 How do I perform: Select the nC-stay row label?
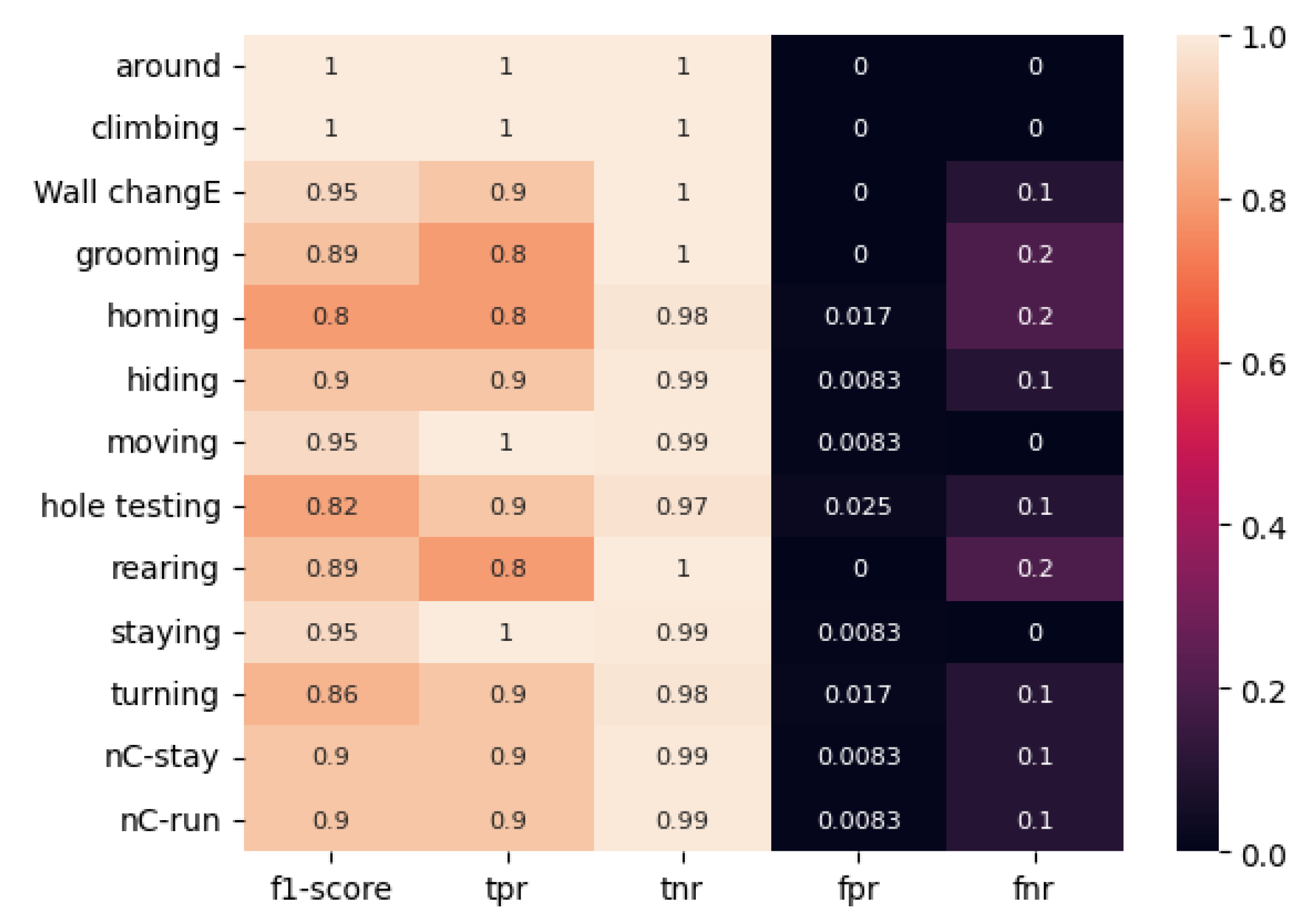(161, 757)
